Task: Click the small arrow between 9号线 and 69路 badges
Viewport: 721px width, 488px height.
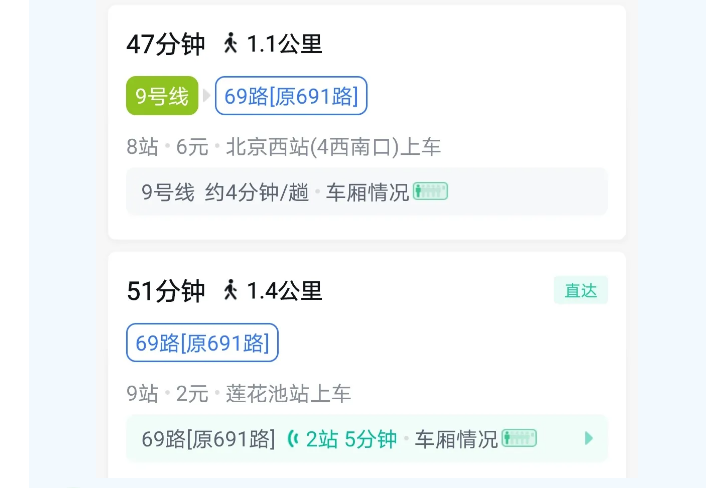Action: (207, 96)
